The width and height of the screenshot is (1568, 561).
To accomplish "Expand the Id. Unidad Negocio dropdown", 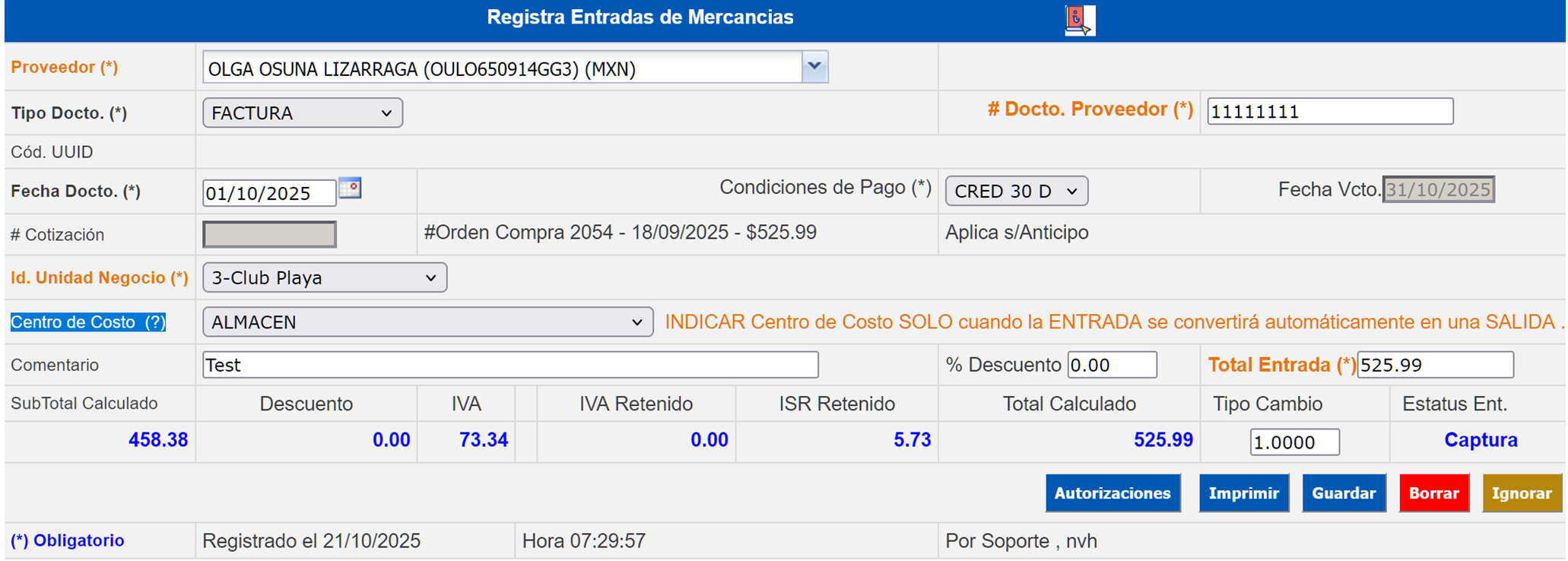I will (325, 277).
